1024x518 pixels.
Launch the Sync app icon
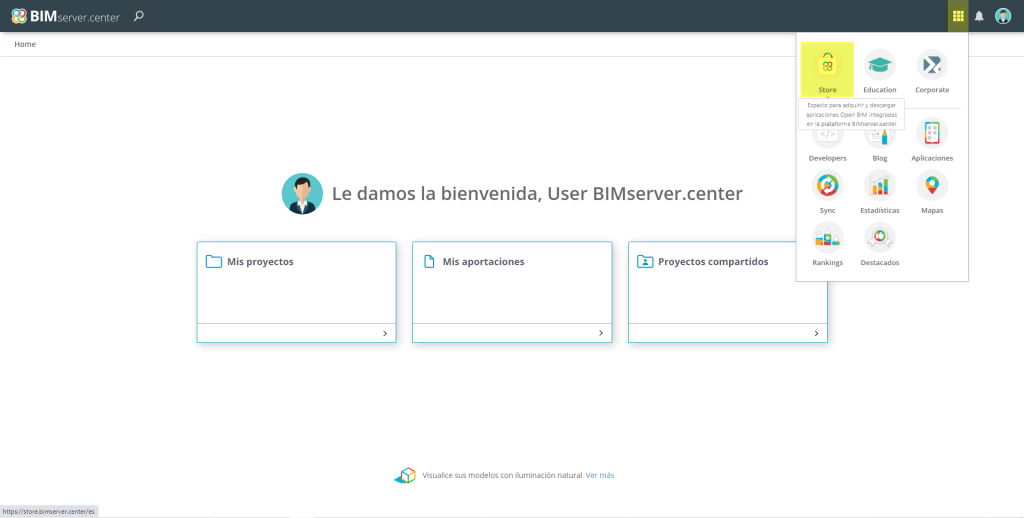pos(827,186)
